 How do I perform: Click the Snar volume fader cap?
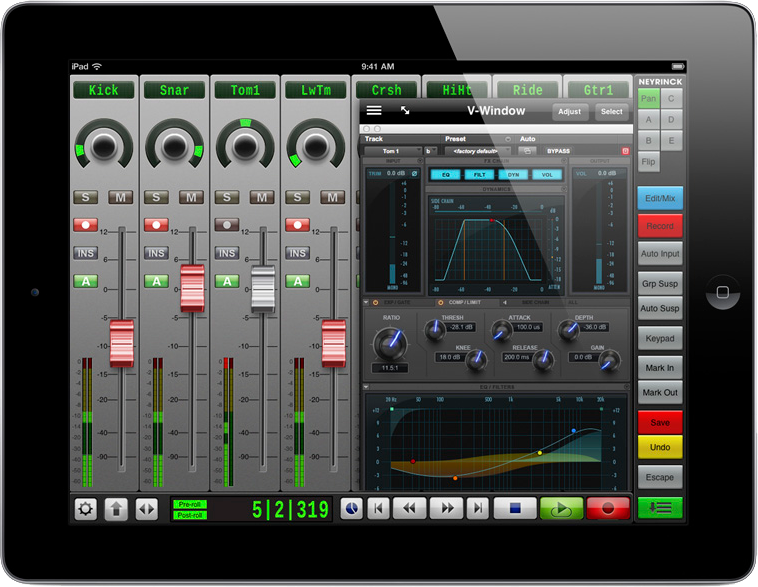click(192, 288)
